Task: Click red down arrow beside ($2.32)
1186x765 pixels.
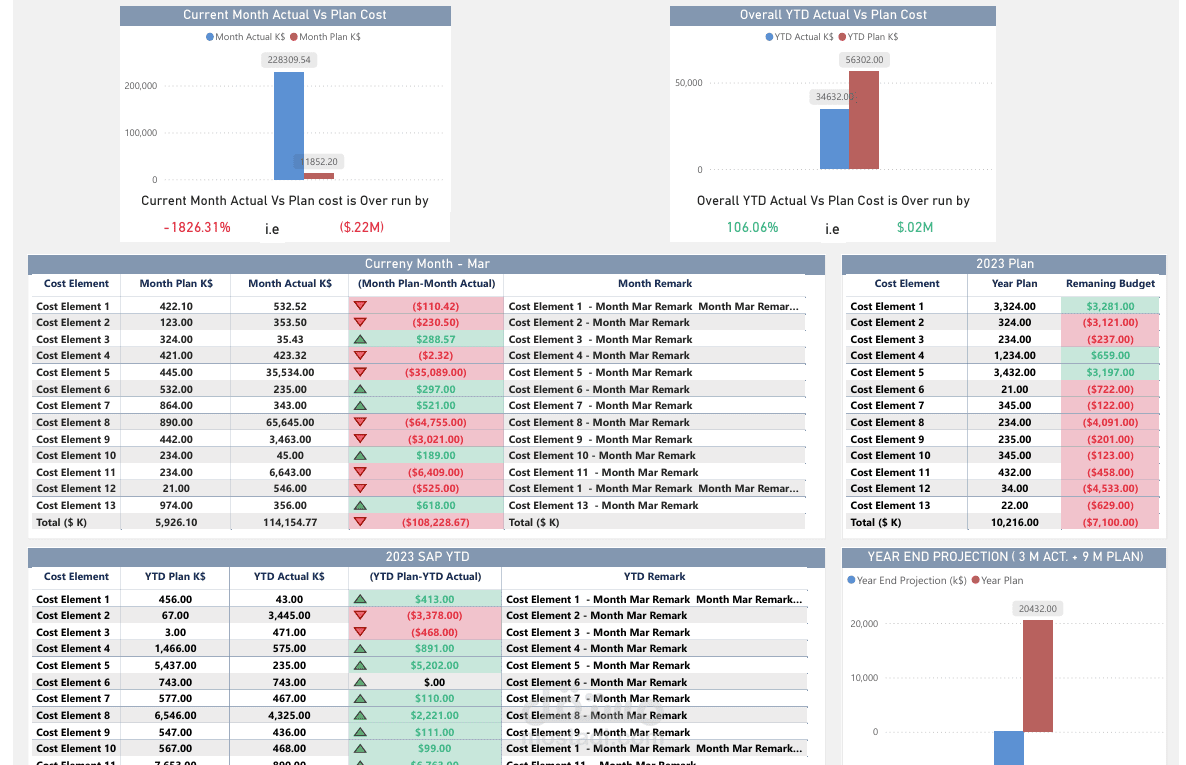Action: (x=360, y=356)
